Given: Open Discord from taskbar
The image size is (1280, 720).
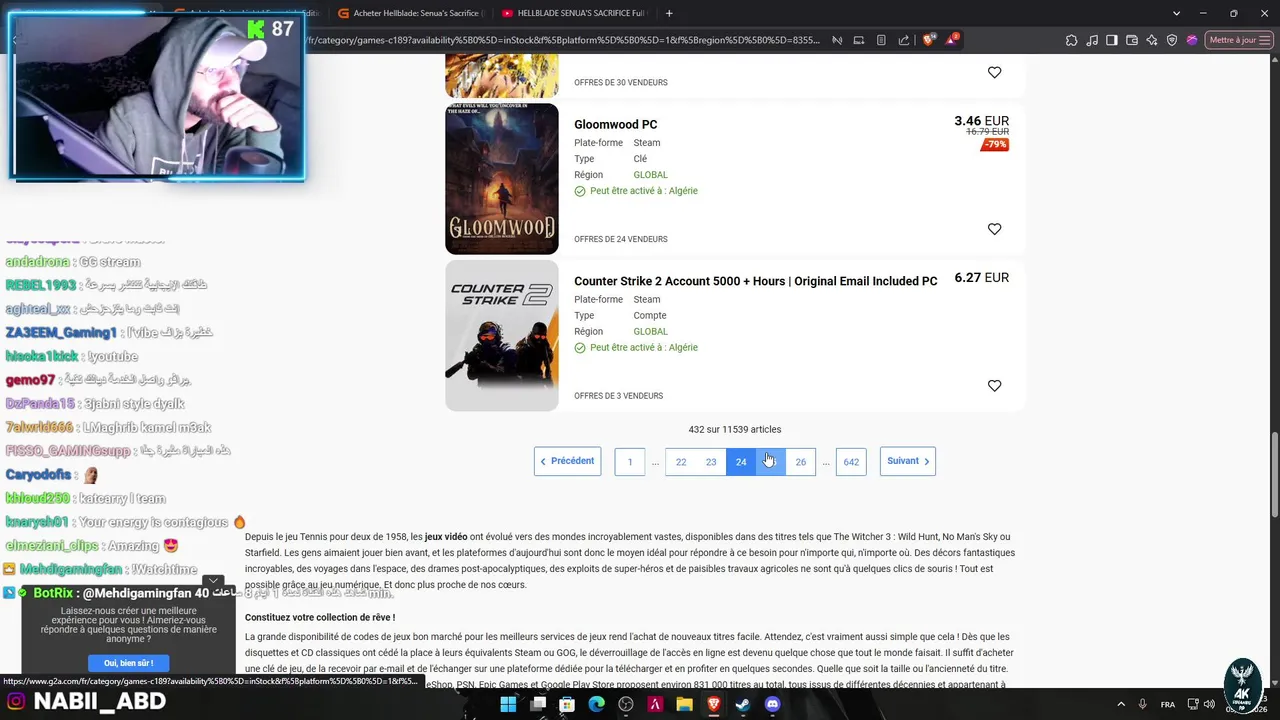Looking at the screenshot, I should click(x=772, y=704).
